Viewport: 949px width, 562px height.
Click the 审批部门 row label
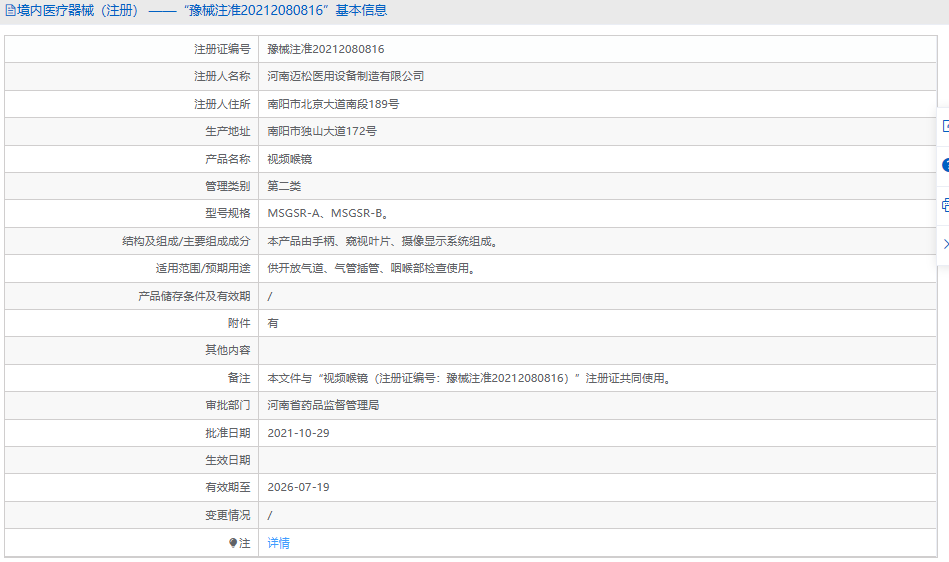[x=228, y=405]
